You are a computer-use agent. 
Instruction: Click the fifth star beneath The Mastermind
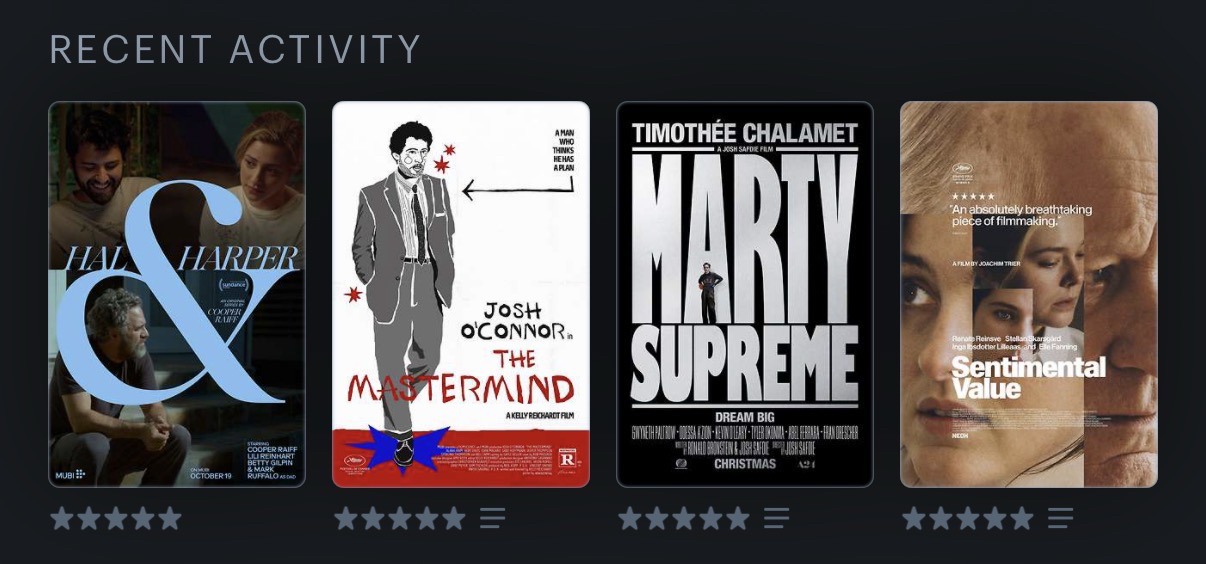(x=454, y=518)
